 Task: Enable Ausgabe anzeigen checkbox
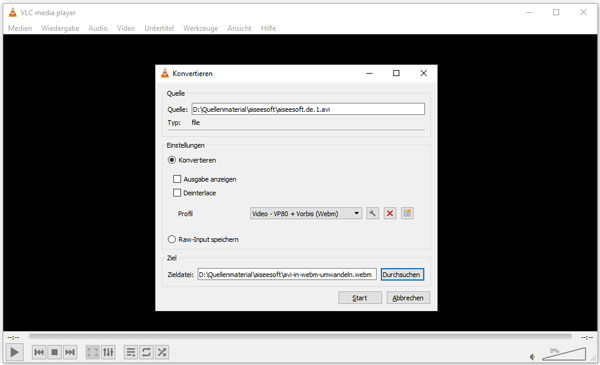177,179
